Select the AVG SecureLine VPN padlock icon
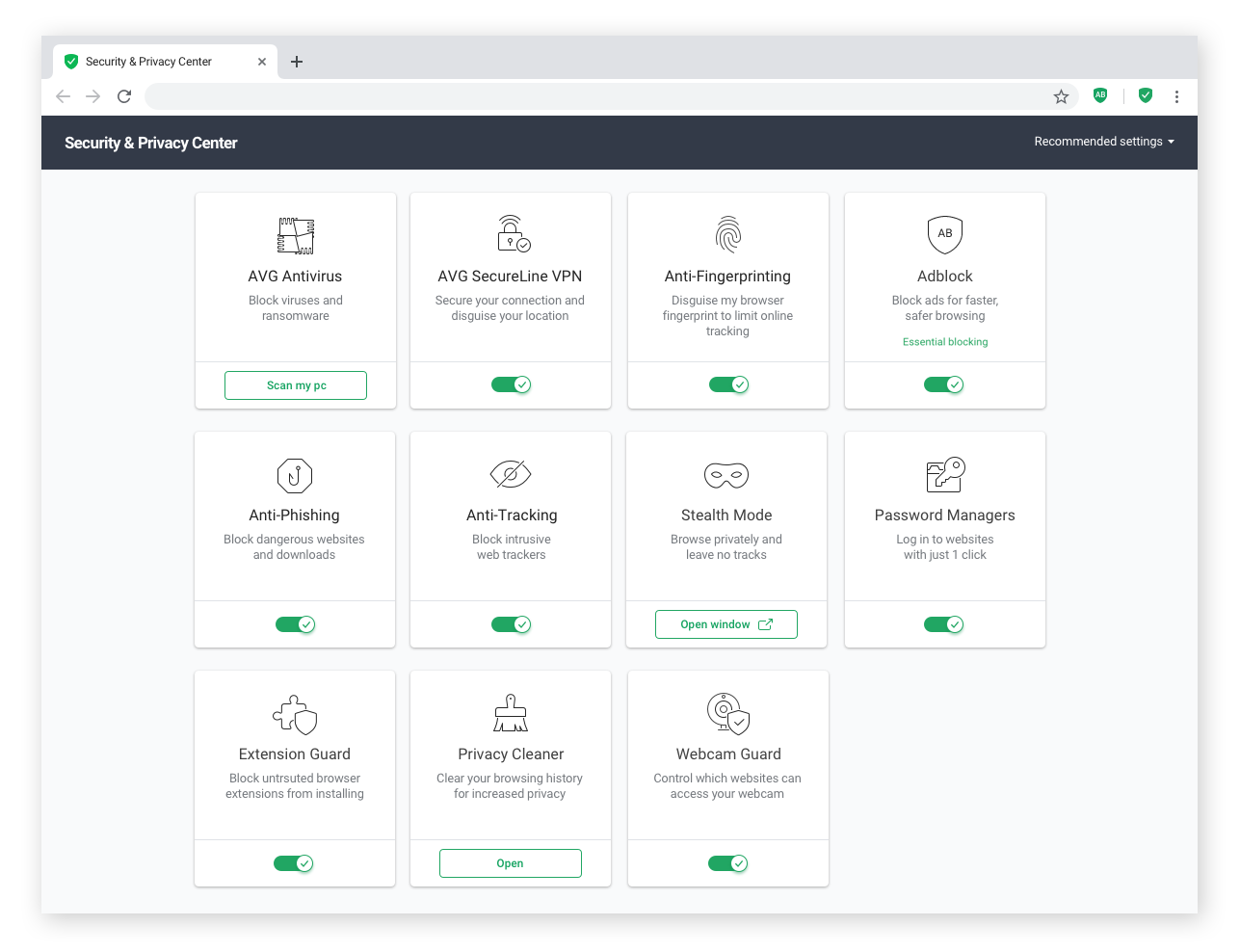Image resolution: width=1240 pixels, height=952 pixels. click(x=510, y=234)
